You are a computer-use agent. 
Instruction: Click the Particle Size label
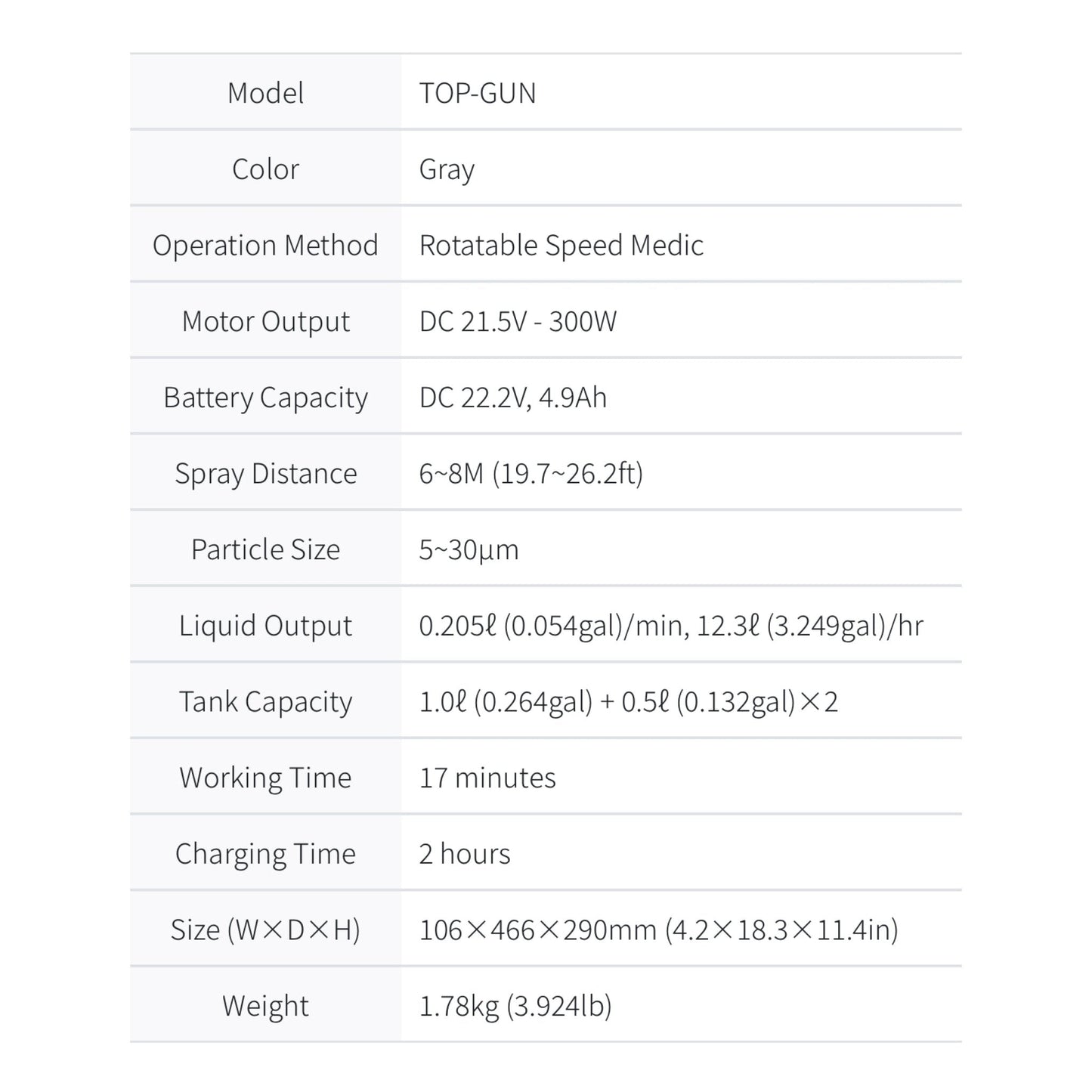pos(265,549)
